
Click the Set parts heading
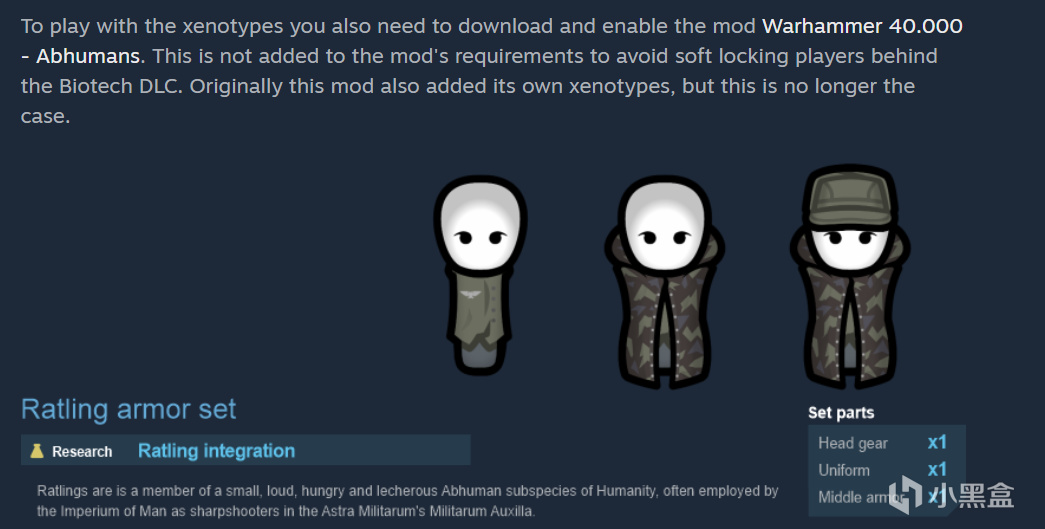[x=841, y=412]
